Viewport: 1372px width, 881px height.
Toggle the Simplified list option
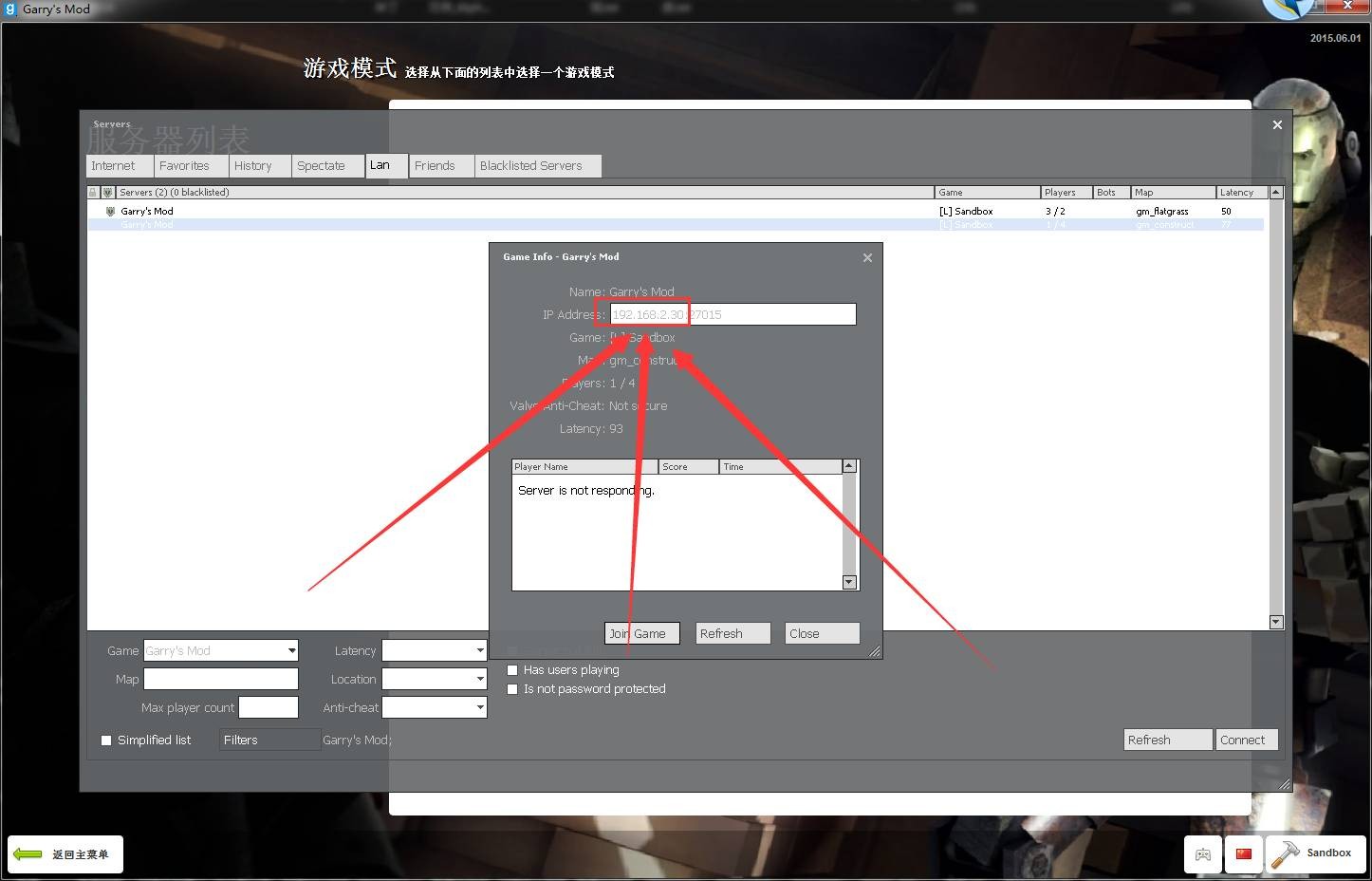(106, 740)
